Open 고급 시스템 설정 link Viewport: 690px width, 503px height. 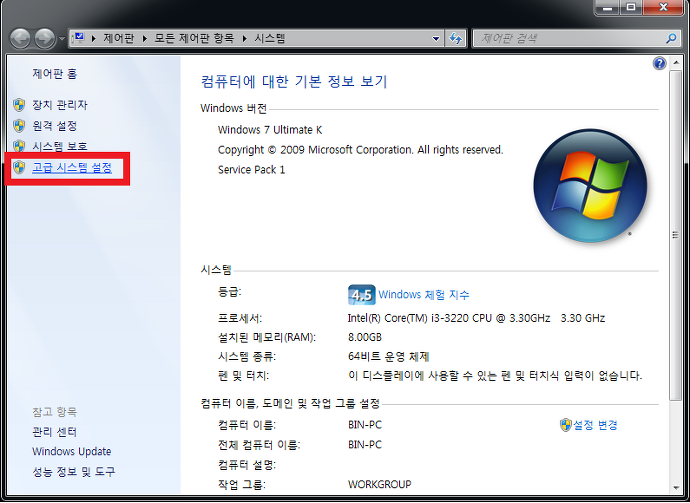click(x=72, y=168)
